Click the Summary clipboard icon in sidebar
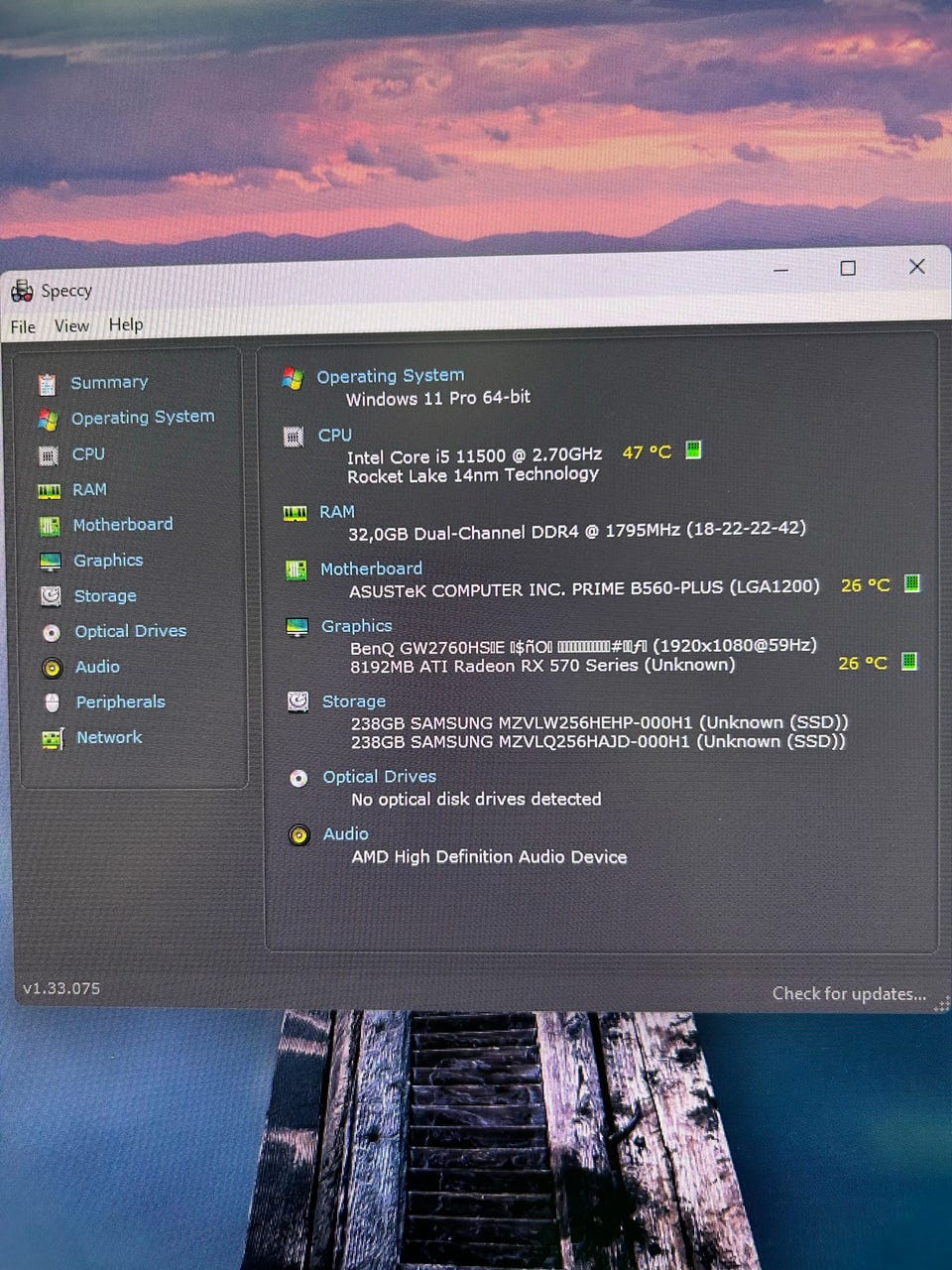This screenshot has width=952, height=1270. pyautogui.click(x=47, y=384)
